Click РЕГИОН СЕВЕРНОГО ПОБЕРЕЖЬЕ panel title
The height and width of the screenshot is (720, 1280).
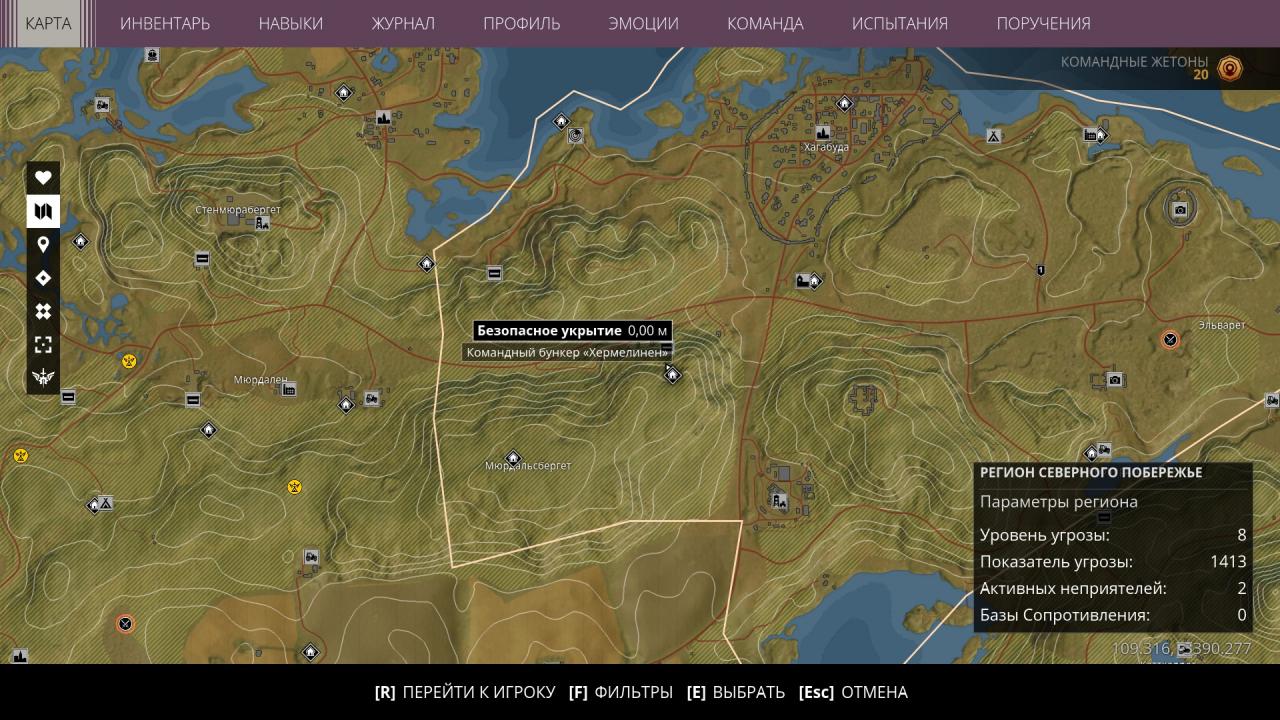pyautogui.click(x=1091, y=472)
